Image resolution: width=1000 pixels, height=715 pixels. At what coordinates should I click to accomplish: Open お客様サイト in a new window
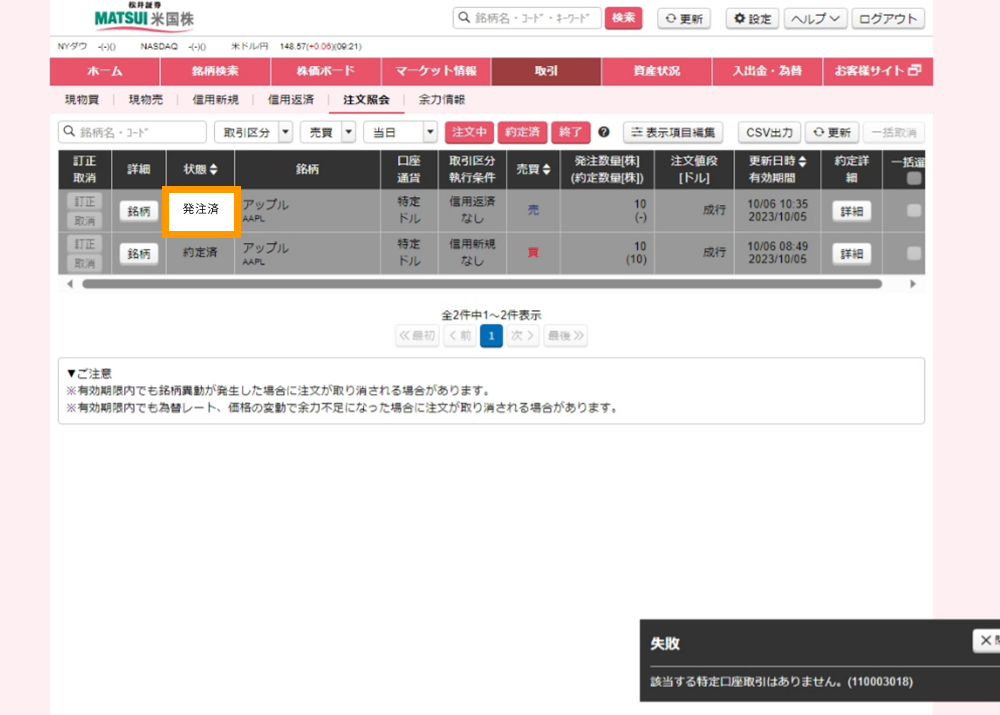pos(878,71)
